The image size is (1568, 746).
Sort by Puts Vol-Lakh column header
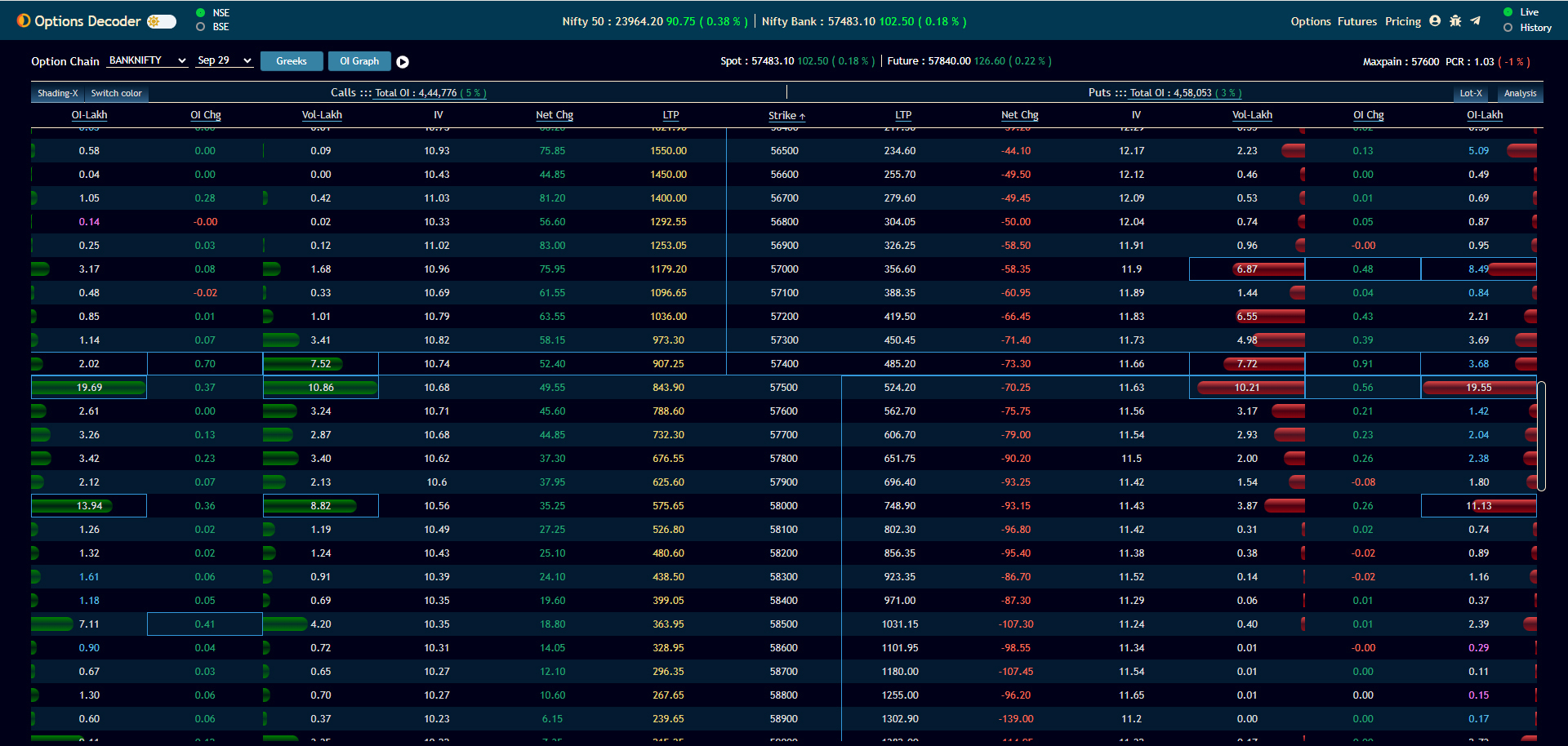(x=1252, y=115)
